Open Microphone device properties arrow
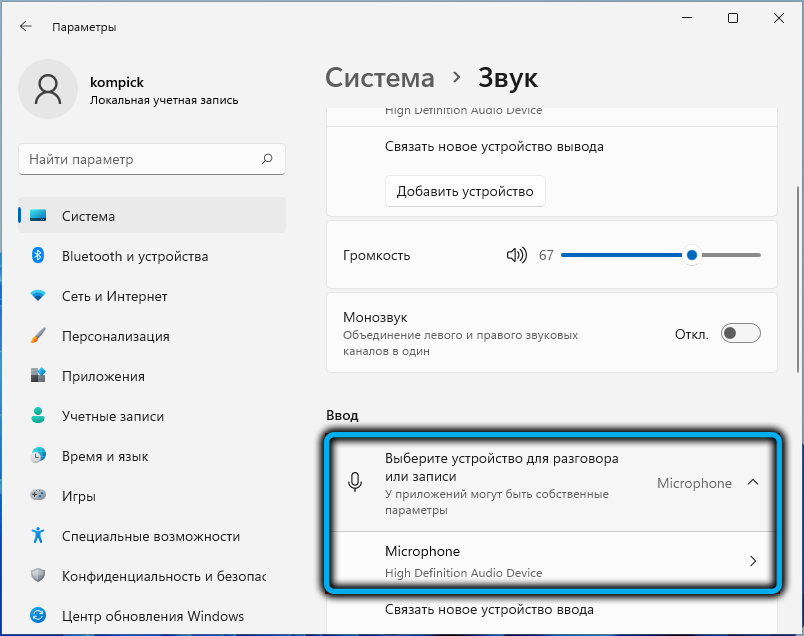 [x=753, y=562]
